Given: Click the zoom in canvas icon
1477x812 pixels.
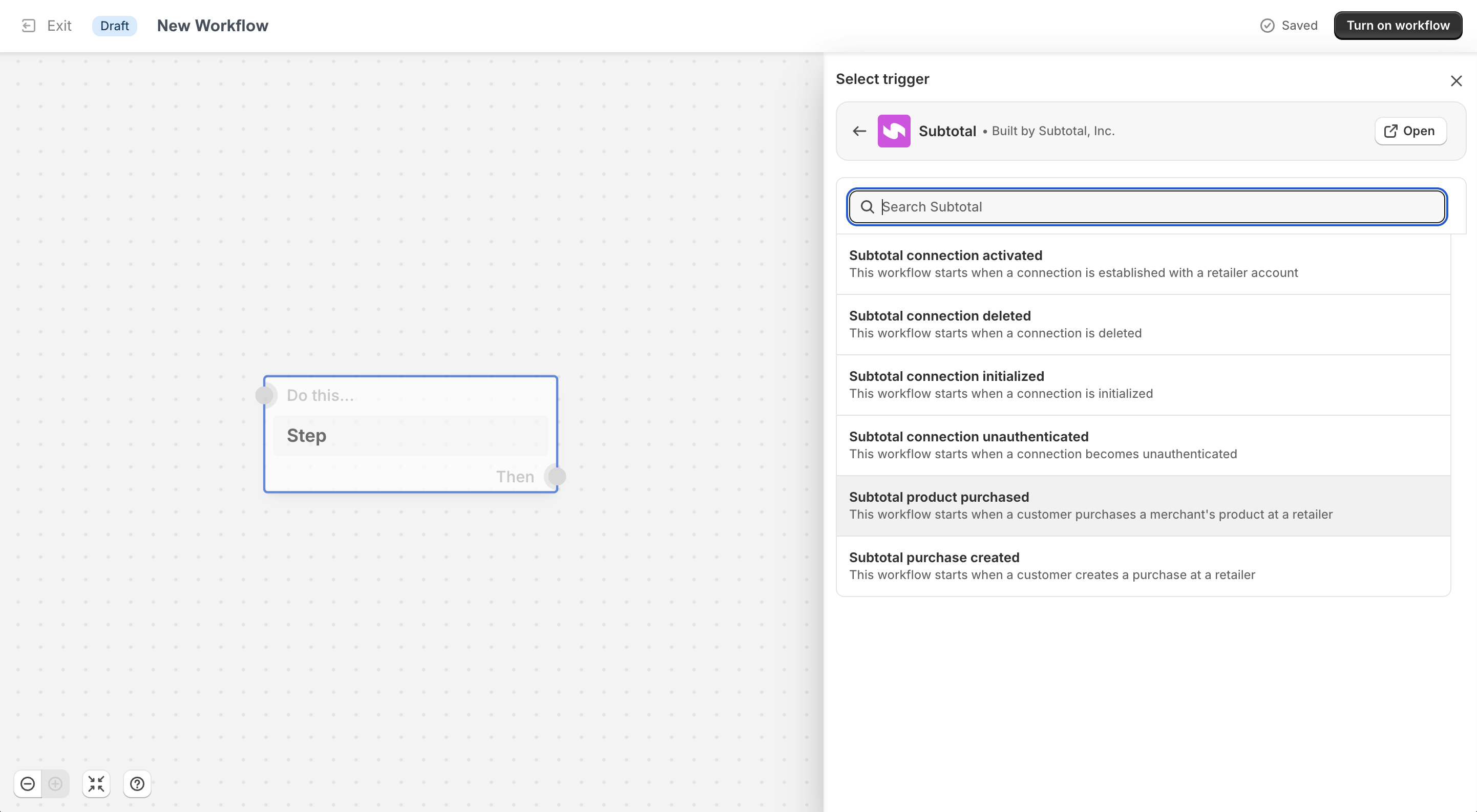Looking at the screenshot, I should [x=56, y=783].
